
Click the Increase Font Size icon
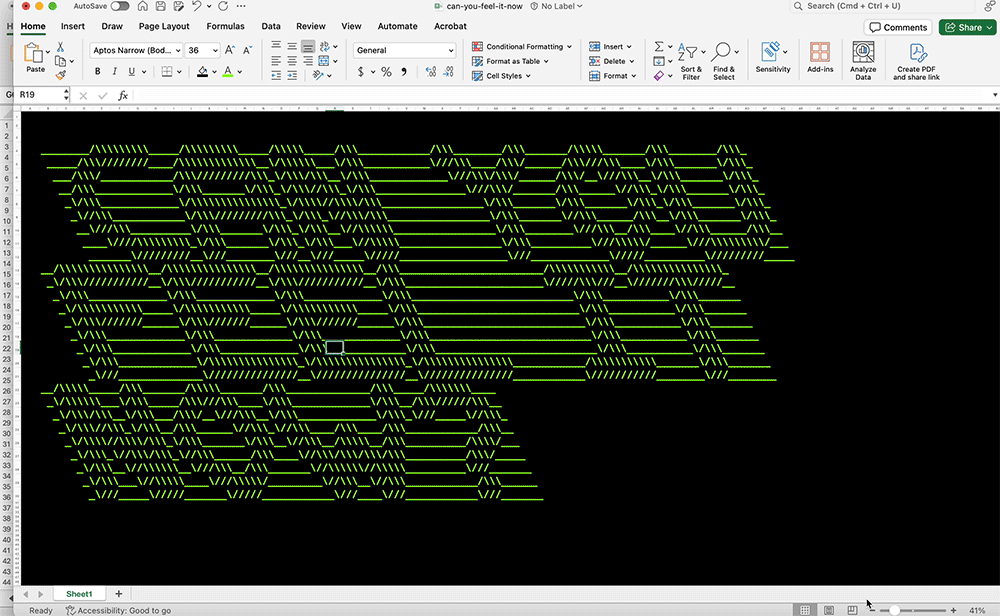point(231,50)
